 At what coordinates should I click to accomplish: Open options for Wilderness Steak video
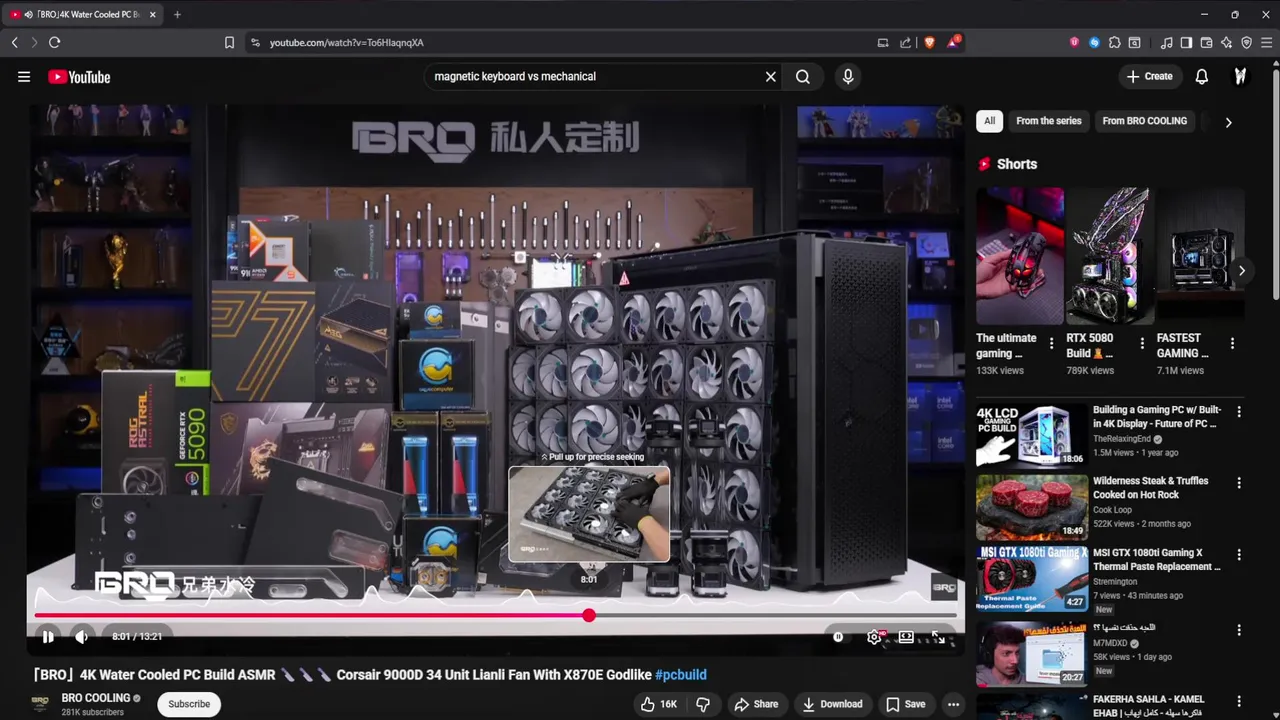[1239, 483]
